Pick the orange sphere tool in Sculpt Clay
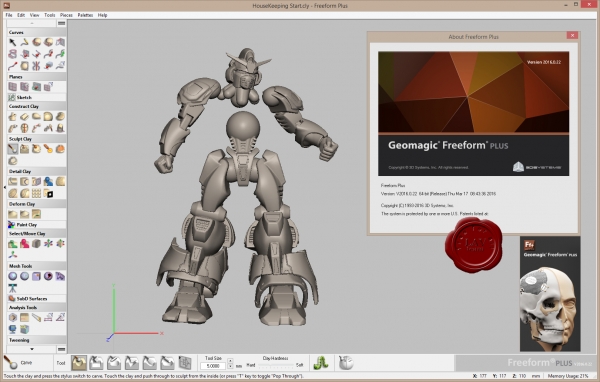This screenshot has height=382, width=600. (60, 149)
